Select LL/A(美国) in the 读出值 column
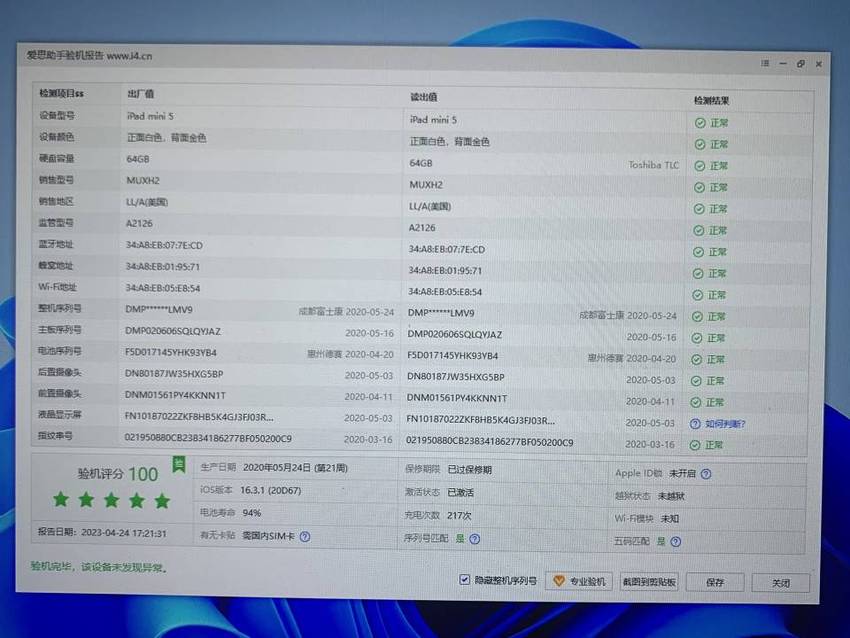Viewport: 850px width, 638px height. pos(430,207)
